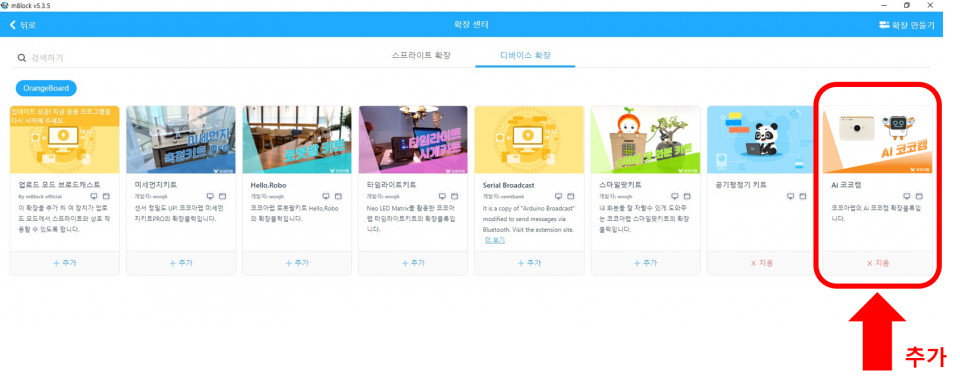Viewport: 960px width, 383px height.
Task: Click the Hello.Robo title text
Action: [269, 184]
